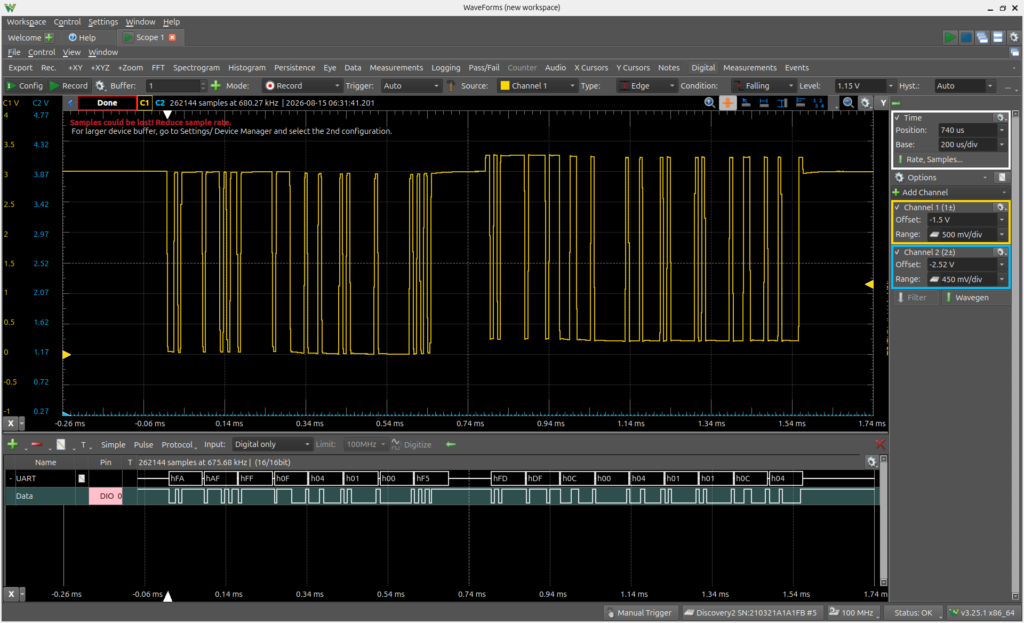Open the Type dropdown showing Edge
The height and width of the screenshot is (623, 1024).
tap(647, 86)
